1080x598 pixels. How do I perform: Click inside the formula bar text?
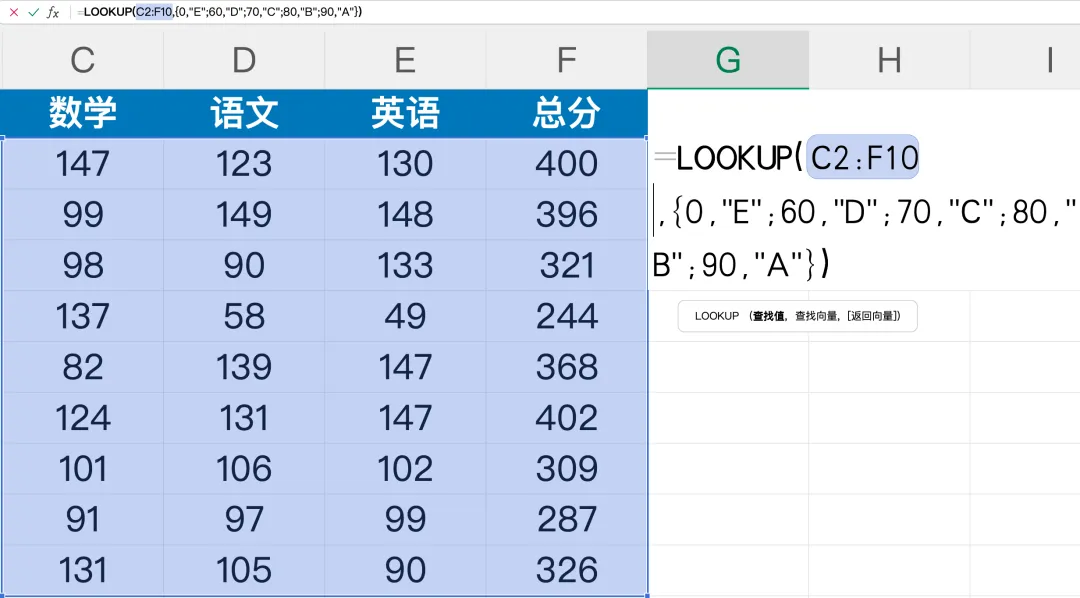pyautogui.click(x=219, y=12)
